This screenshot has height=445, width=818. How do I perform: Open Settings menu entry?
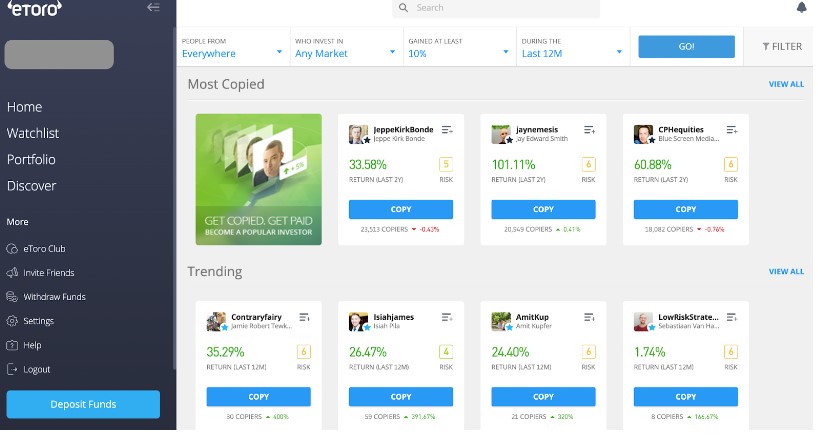pyautogui.click(x=38, y=321)
